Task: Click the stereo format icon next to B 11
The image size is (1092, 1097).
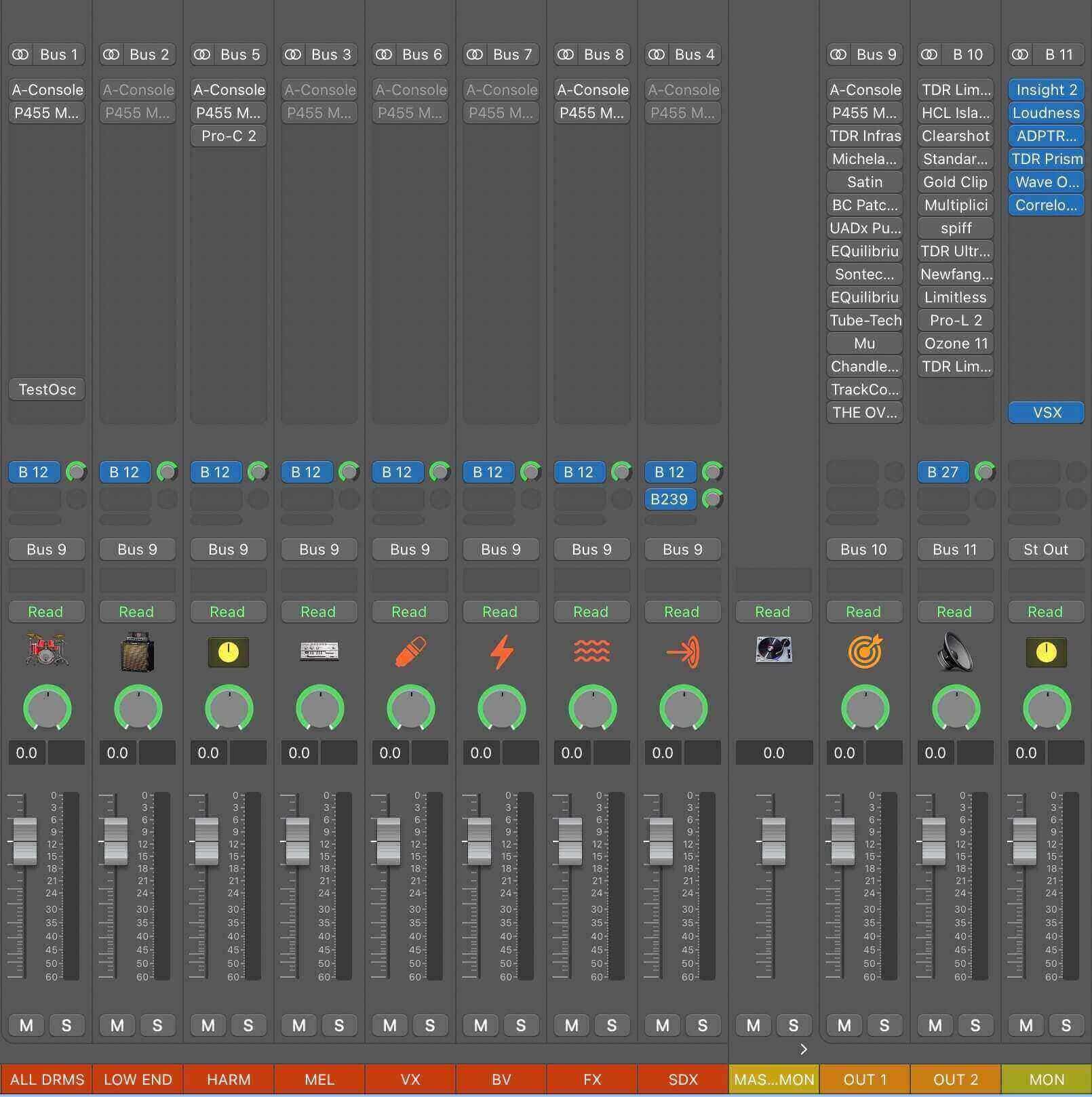Action: pyautogui.click(x=1021, y=54)
